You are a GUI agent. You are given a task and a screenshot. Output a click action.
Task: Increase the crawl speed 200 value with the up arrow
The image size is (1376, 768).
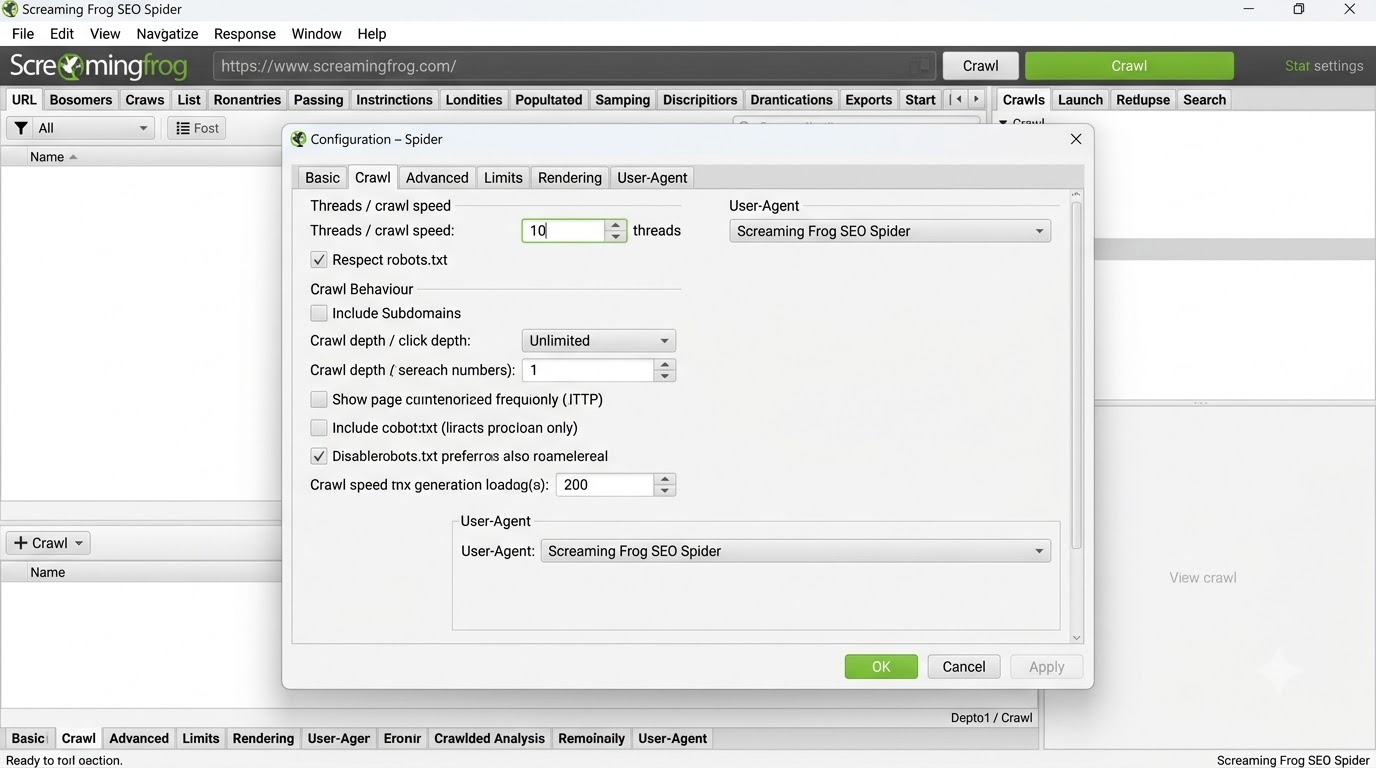click(665, 479)
